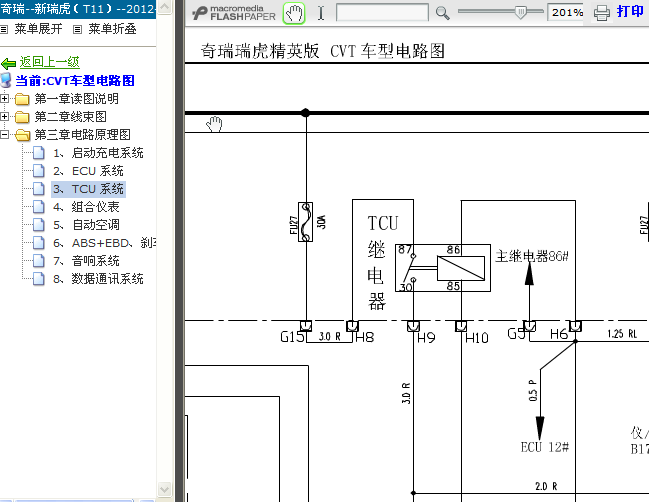Click the 1.25 RL wire label
This screenshot has height=502, width=649.
(x=622, y=334)
